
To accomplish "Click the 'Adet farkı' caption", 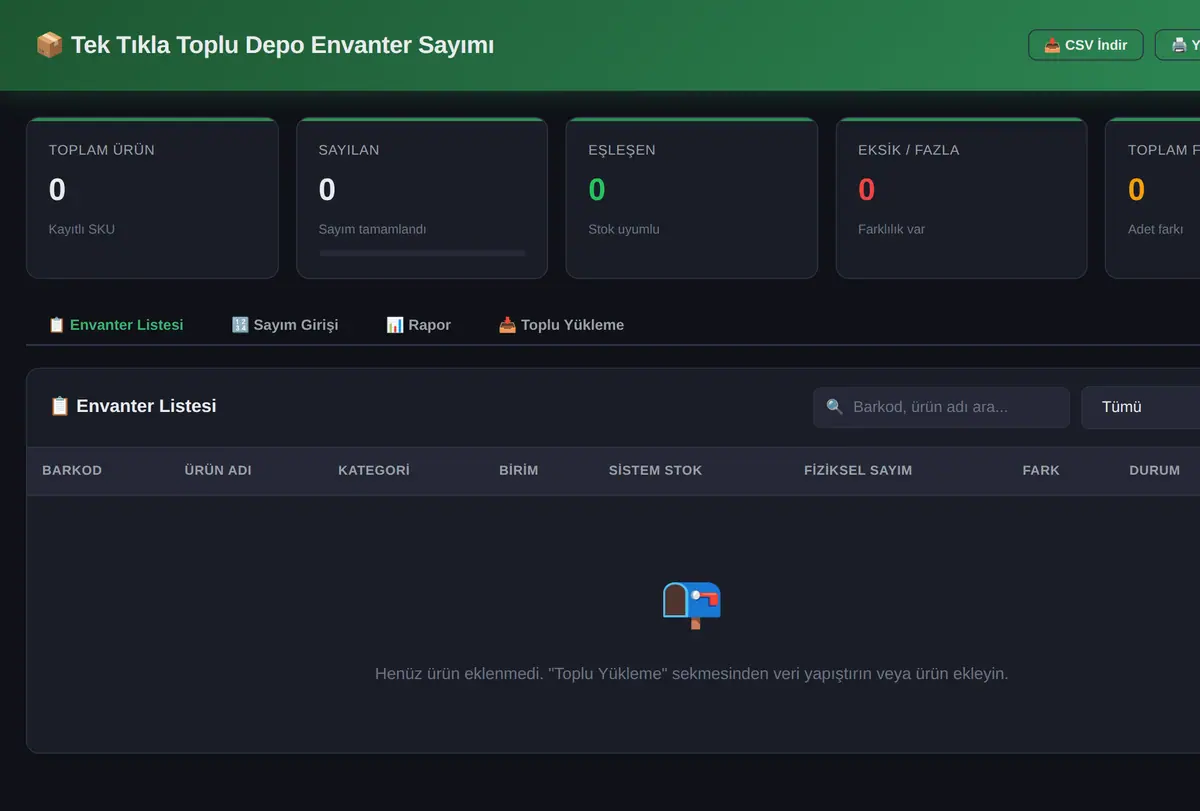I will tap(1156, 229).
